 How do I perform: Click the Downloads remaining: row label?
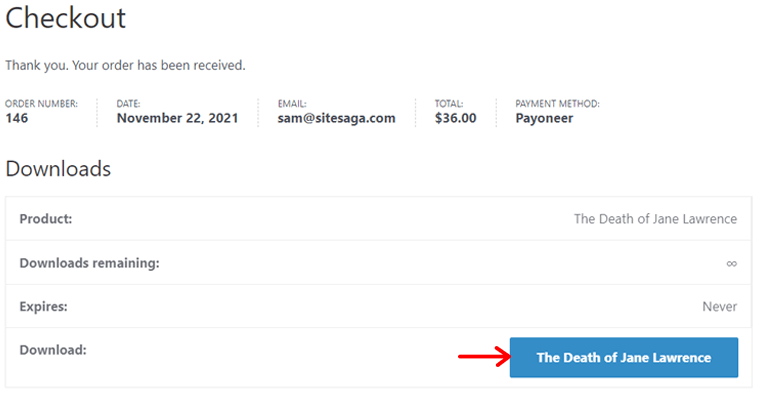click(89, 263)
